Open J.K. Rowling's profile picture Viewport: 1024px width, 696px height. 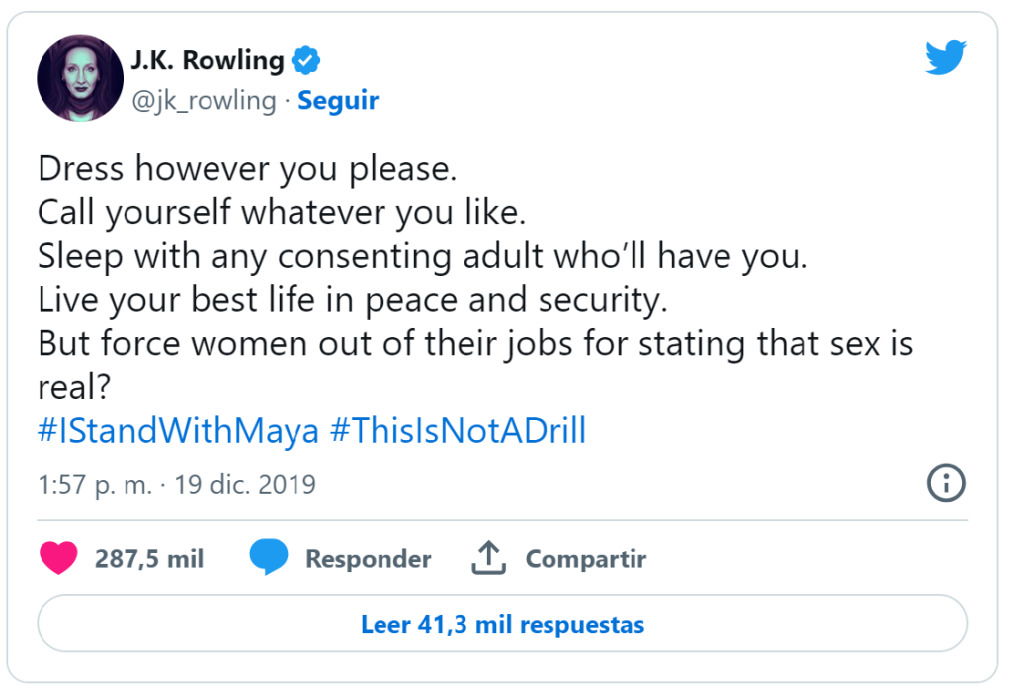pos(80,79)
